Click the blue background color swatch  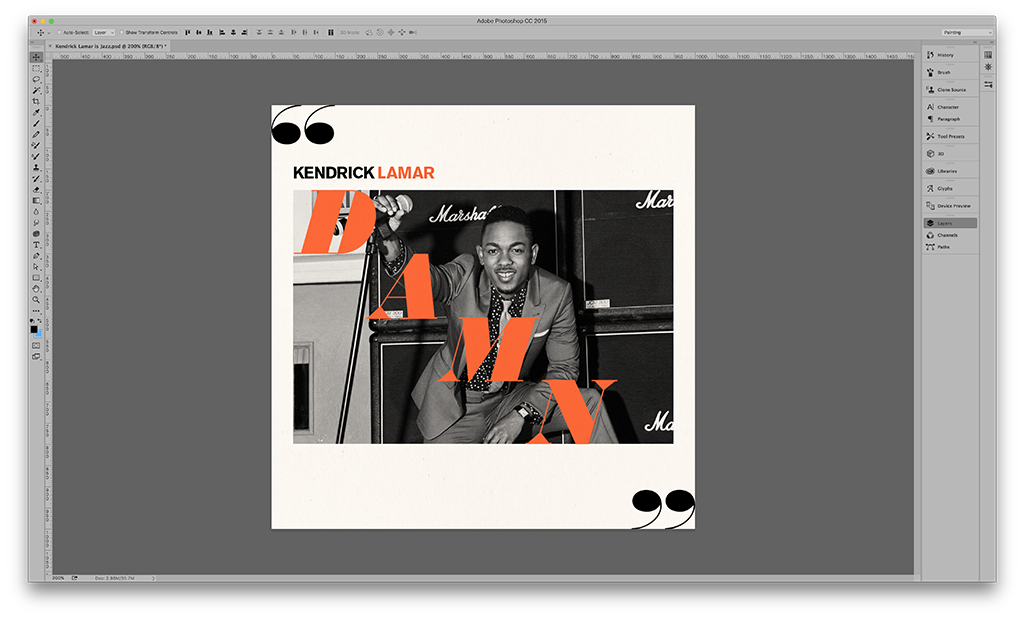coord(39,334)
